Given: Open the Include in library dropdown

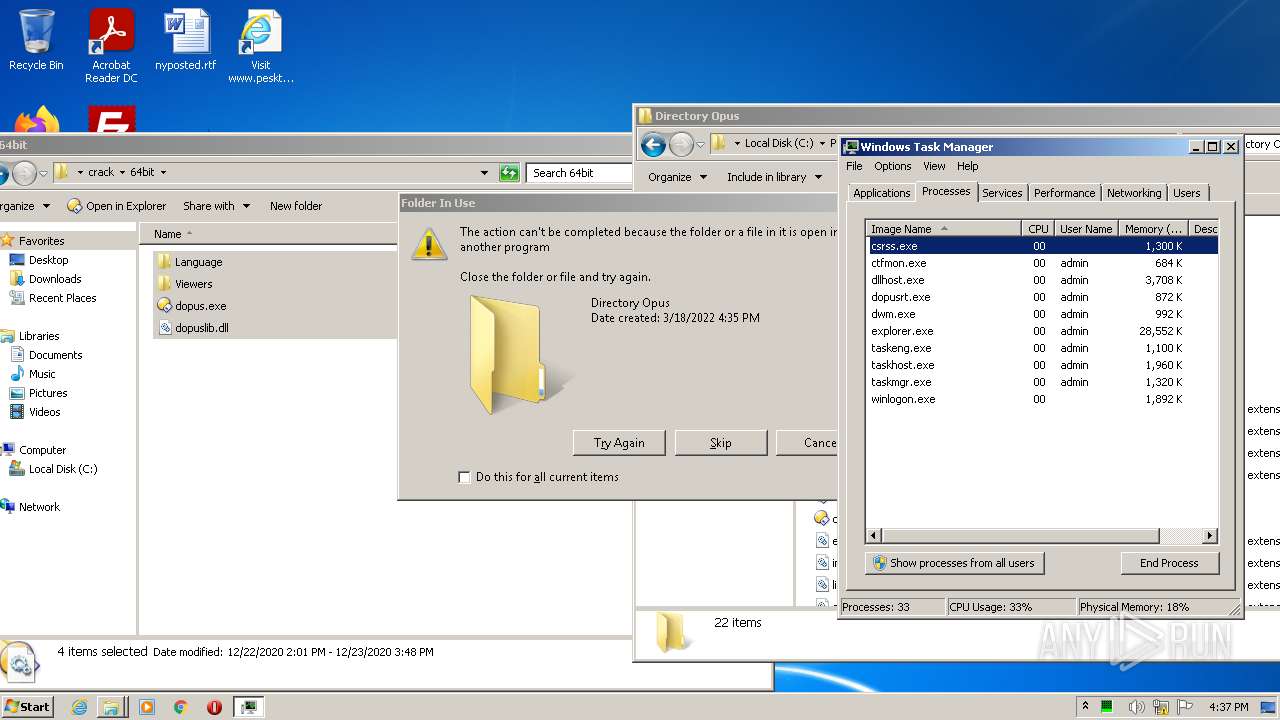Looking at the screenshot, I should pyautogui.click(x=774, y=177).
